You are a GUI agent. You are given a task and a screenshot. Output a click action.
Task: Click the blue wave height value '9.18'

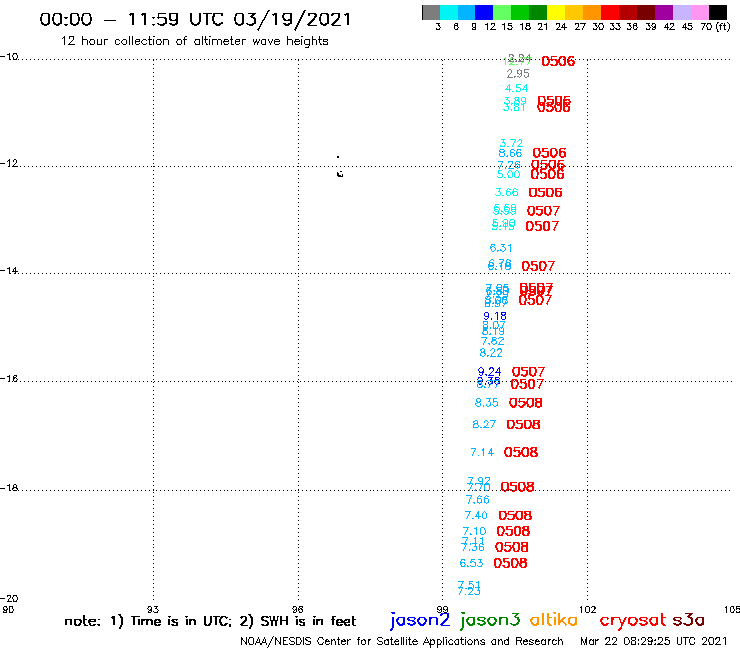click(x=495, y=316)
